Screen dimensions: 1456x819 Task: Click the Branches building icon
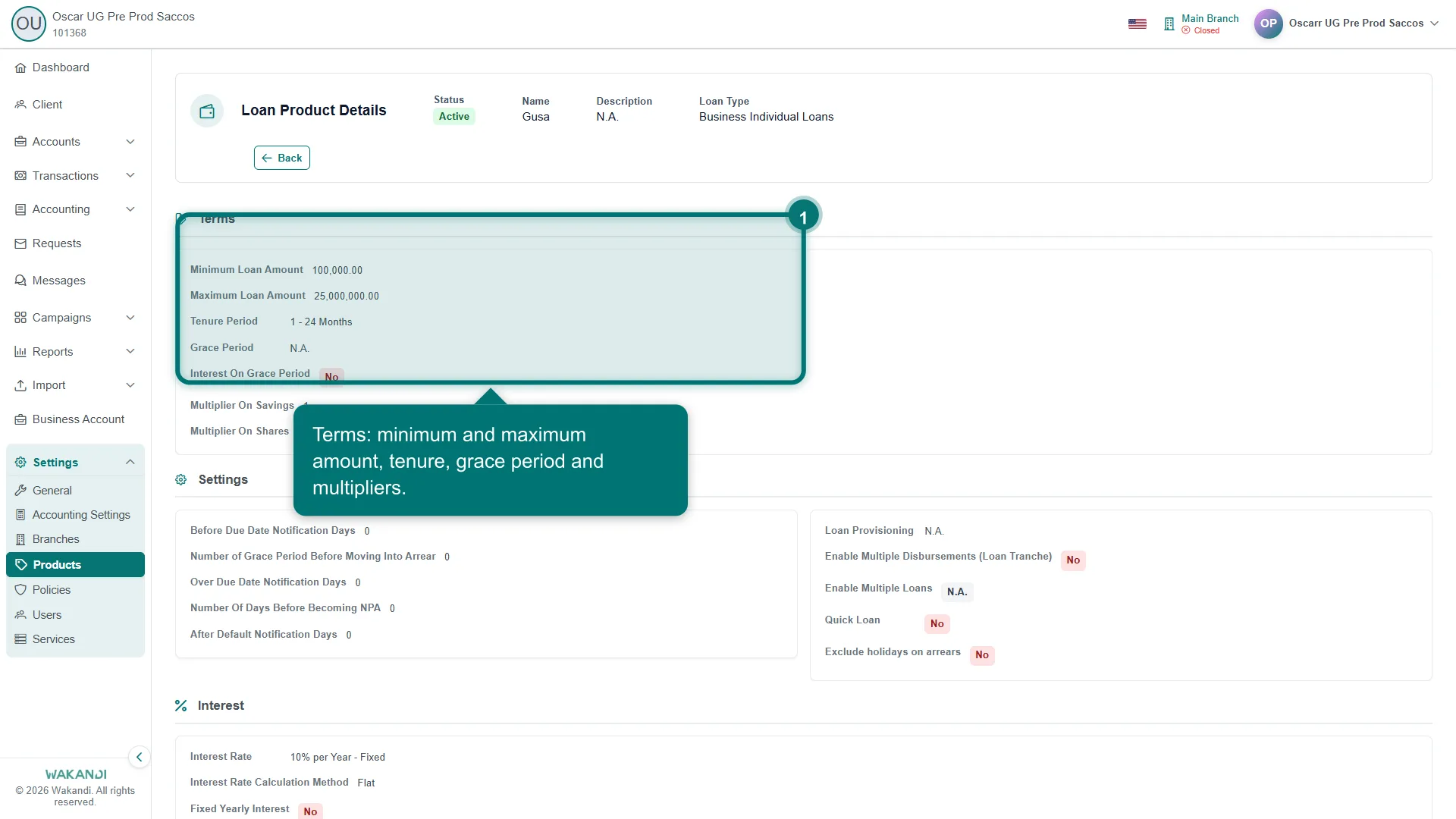pos(20,539)
